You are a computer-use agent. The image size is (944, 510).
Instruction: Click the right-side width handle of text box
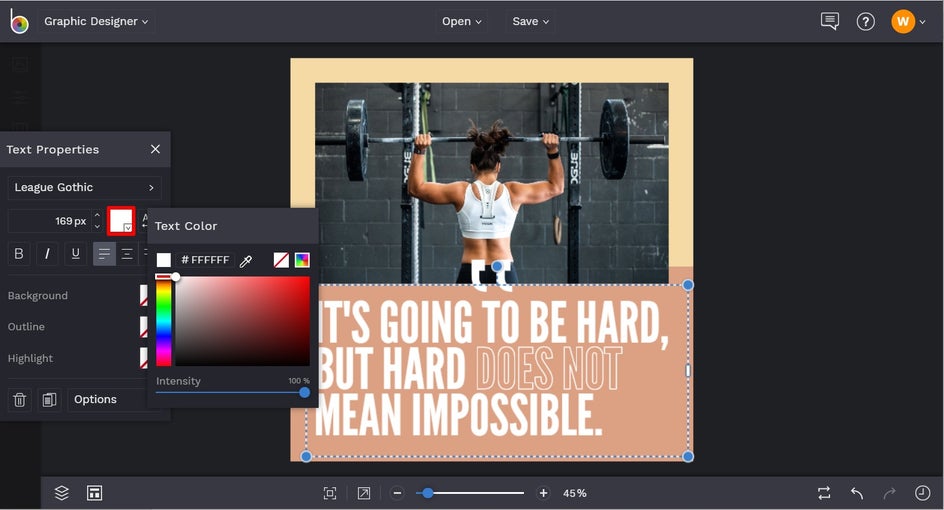pyautogui.click(x=688, y=371)
